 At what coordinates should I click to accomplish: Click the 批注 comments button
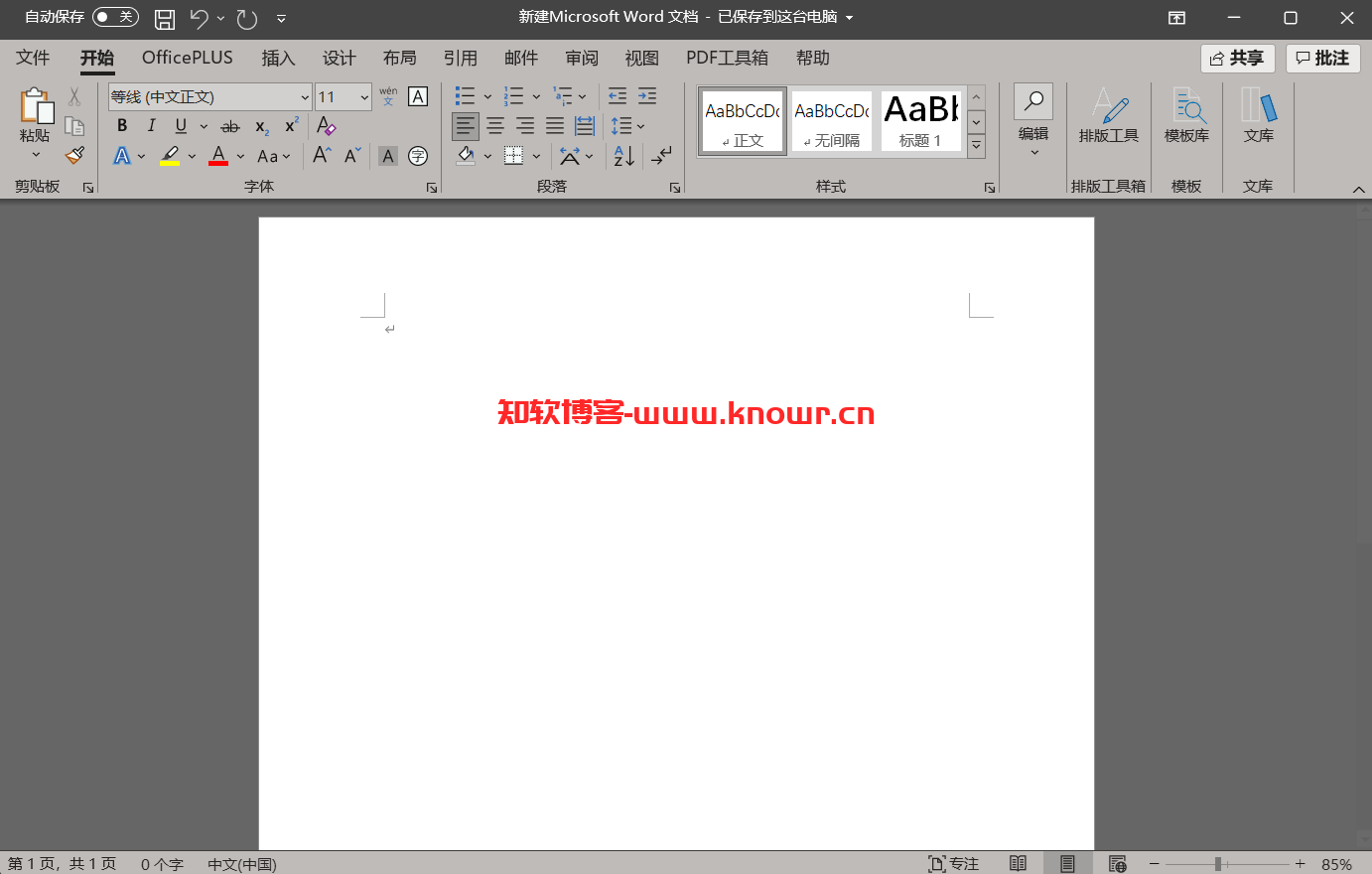(x=1323, y=59)
